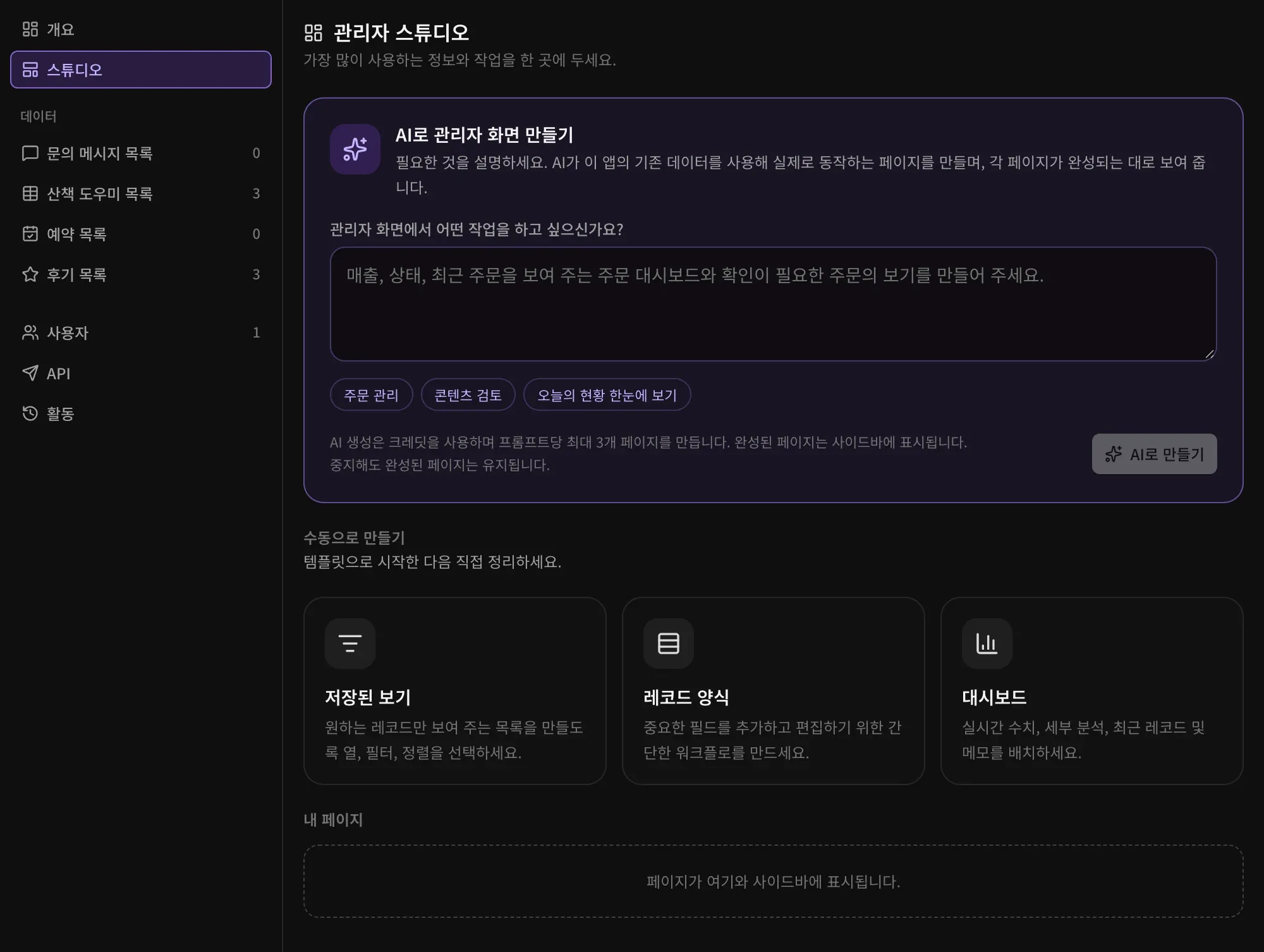Open the 사용자 page
Screen dimensions: 1264x952
[141, 333]
